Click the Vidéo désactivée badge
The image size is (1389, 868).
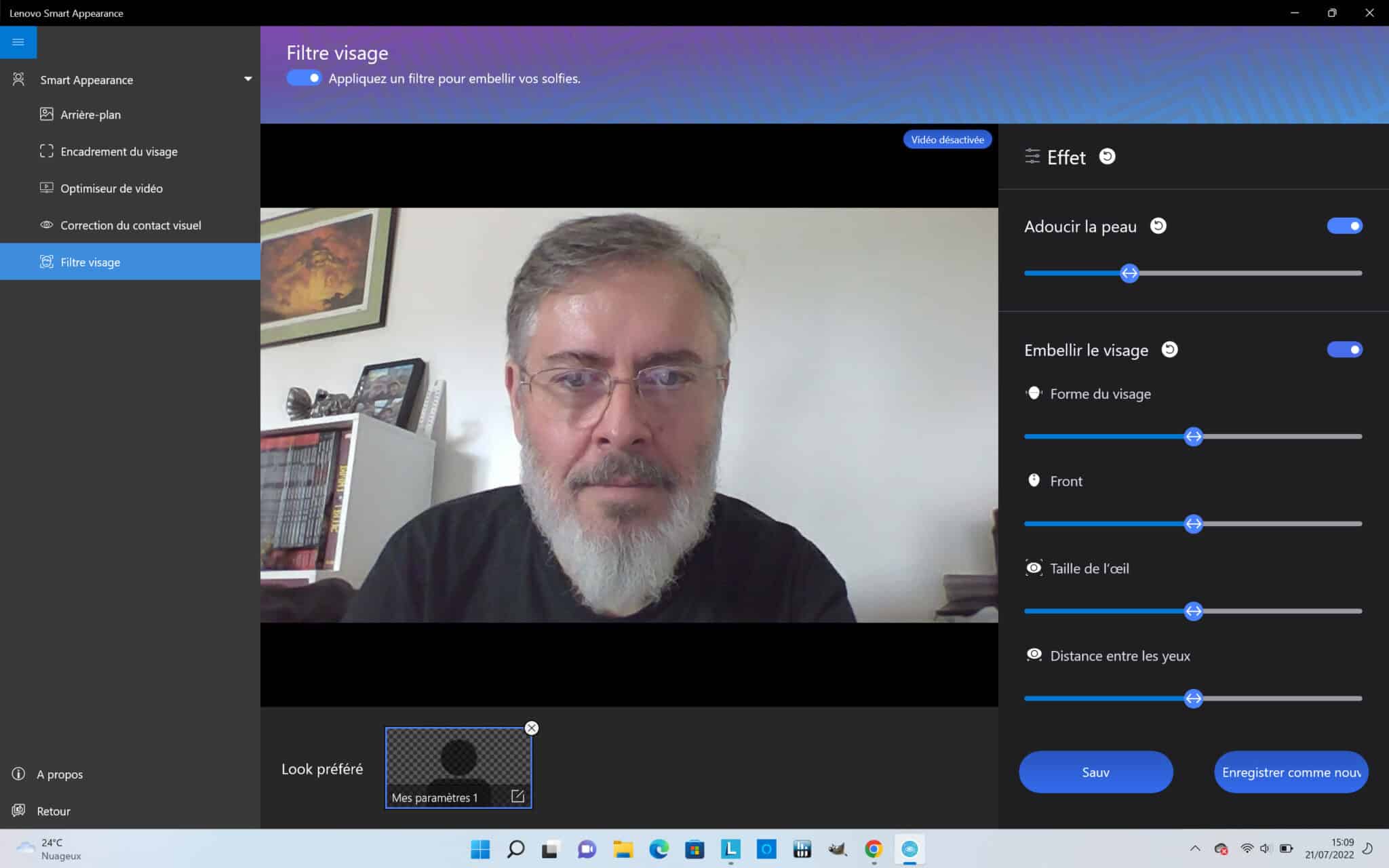point(947,140)
